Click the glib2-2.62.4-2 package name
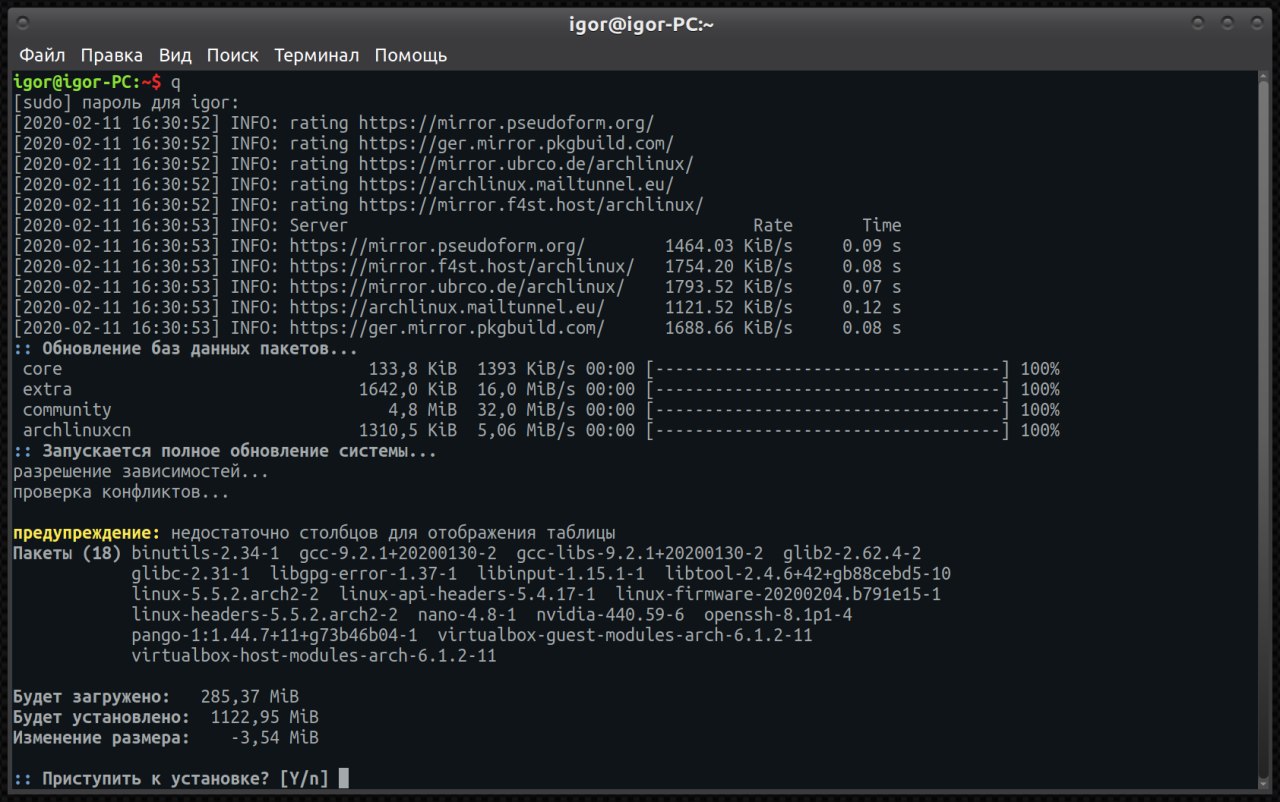 (x=852, y=554)
